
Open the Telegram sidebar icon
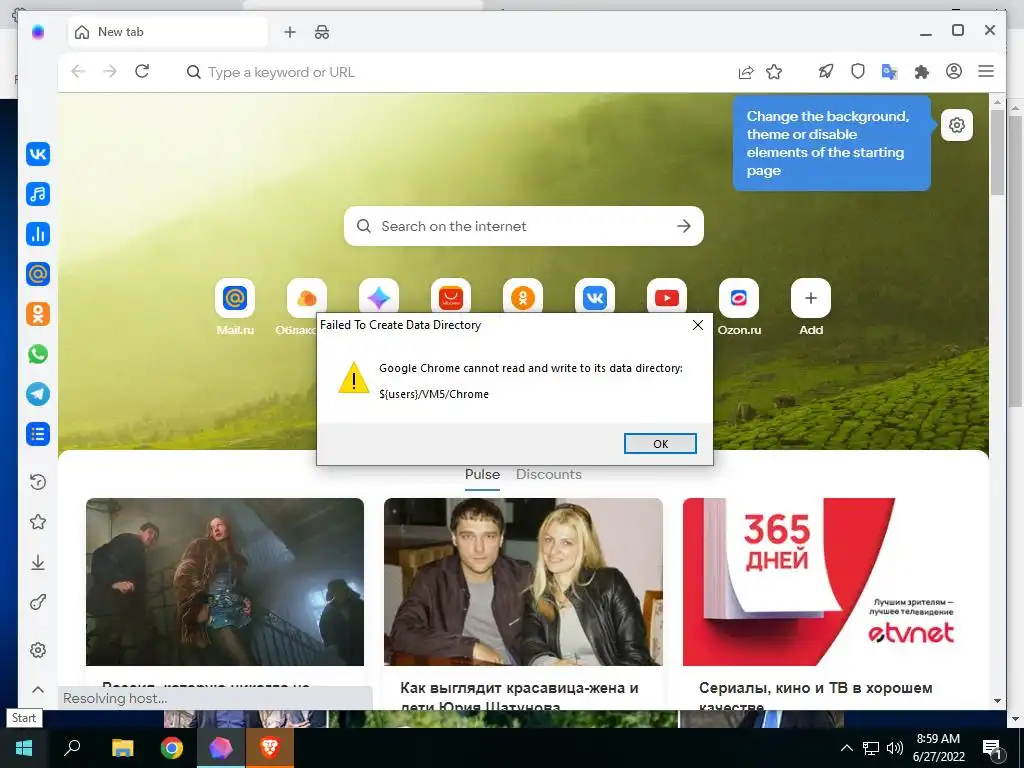pos(38,394)
